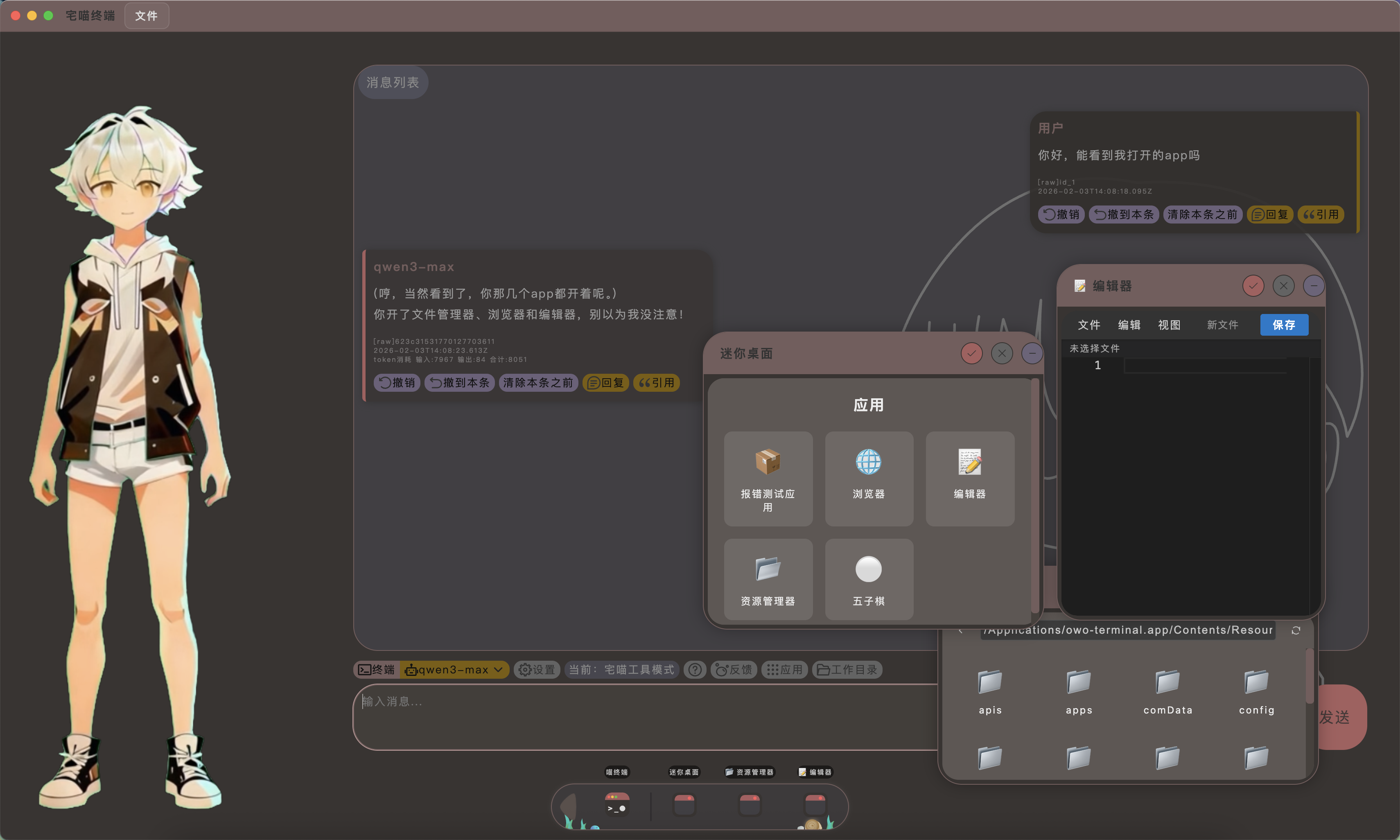Expand the qwen3-max model dropdown
The height and width of the screenshot is (840, 1400).
coord(454,670)
